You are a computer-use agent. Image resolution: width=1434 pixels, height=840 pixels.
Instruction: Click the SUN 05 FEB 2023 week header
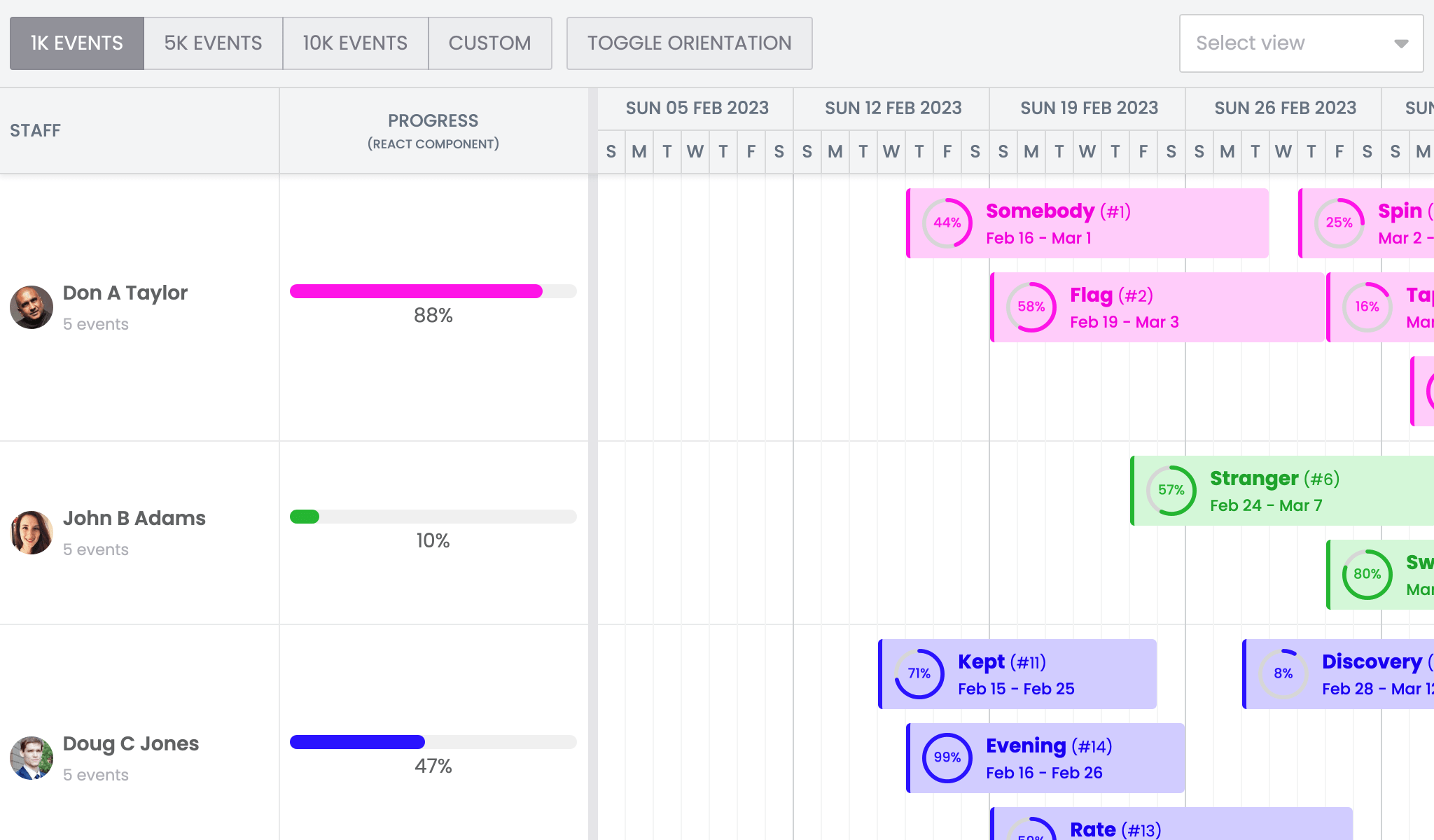697,108
